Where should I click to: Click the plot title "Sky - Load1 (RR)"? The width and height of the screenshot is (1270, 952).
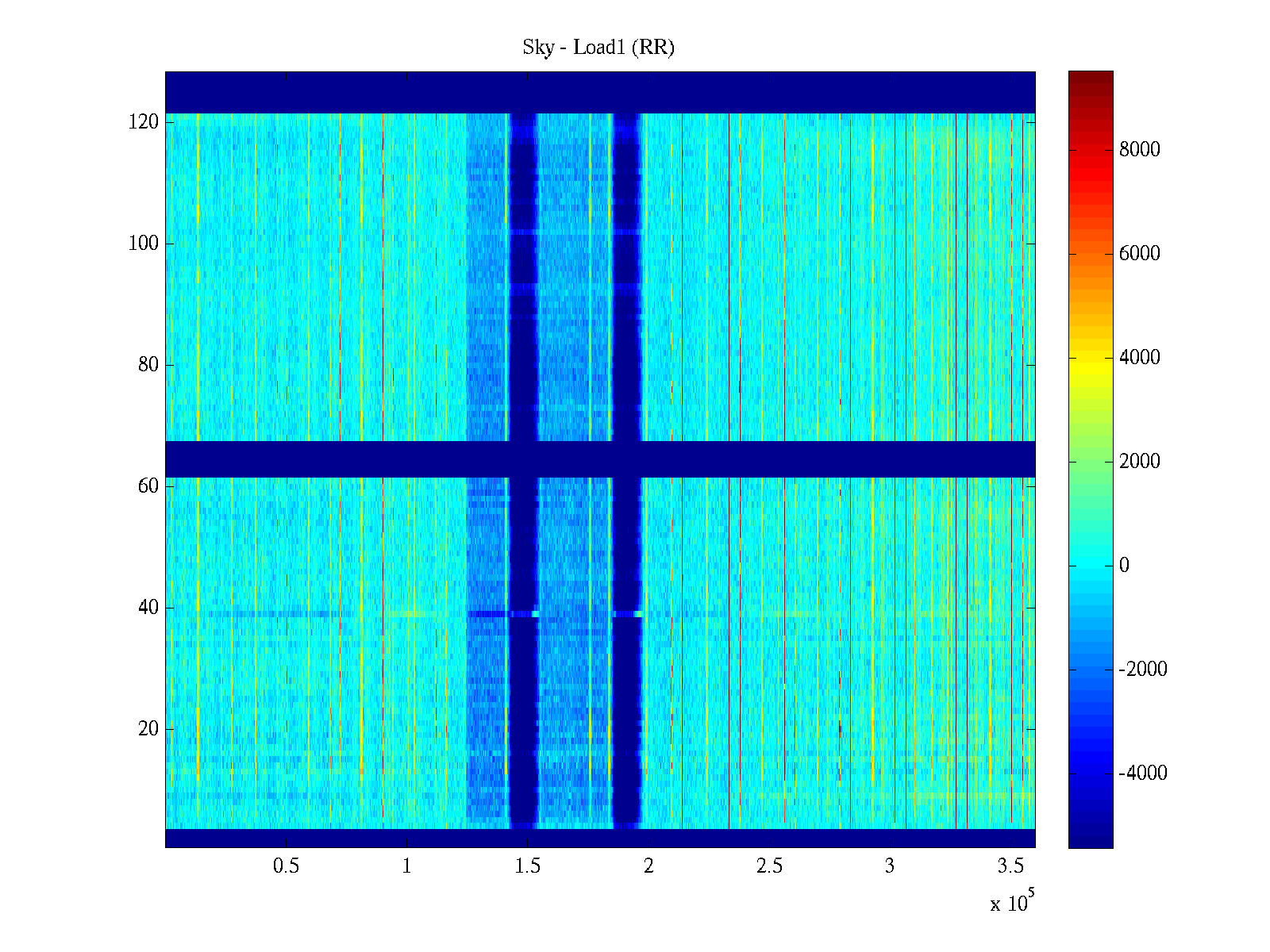point(598,48)
